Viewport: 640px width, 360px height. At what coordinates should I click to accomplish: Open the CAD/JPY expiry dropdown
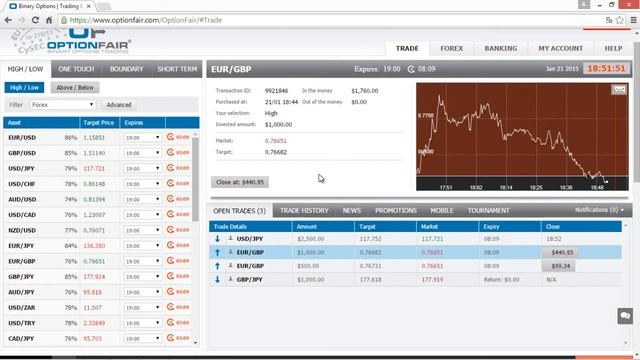point(142,339)
